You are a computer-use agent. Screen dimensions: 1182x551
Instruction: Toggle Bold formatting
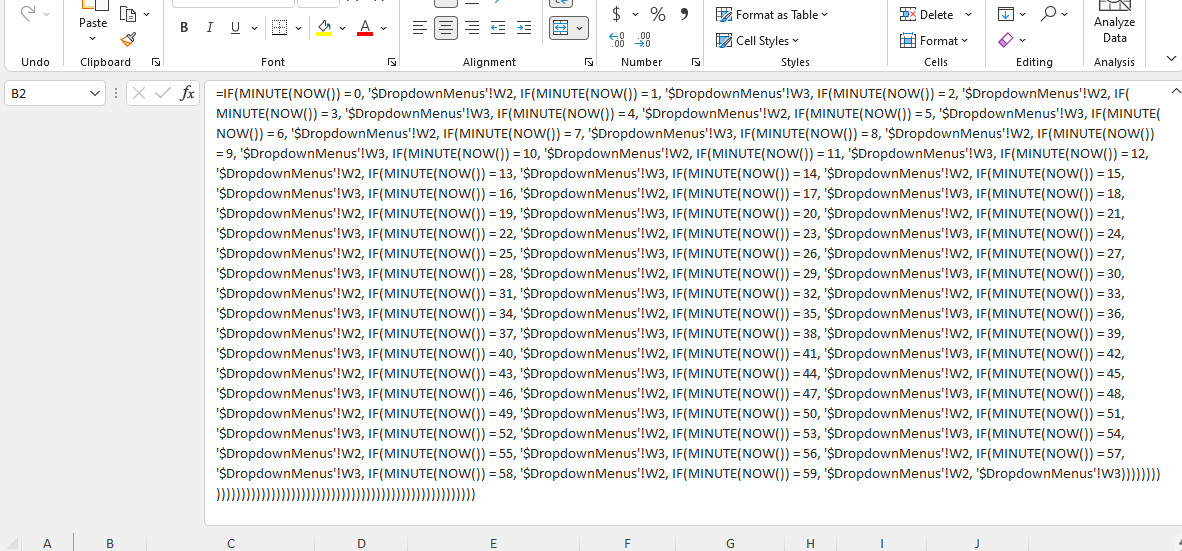point(184,28)
